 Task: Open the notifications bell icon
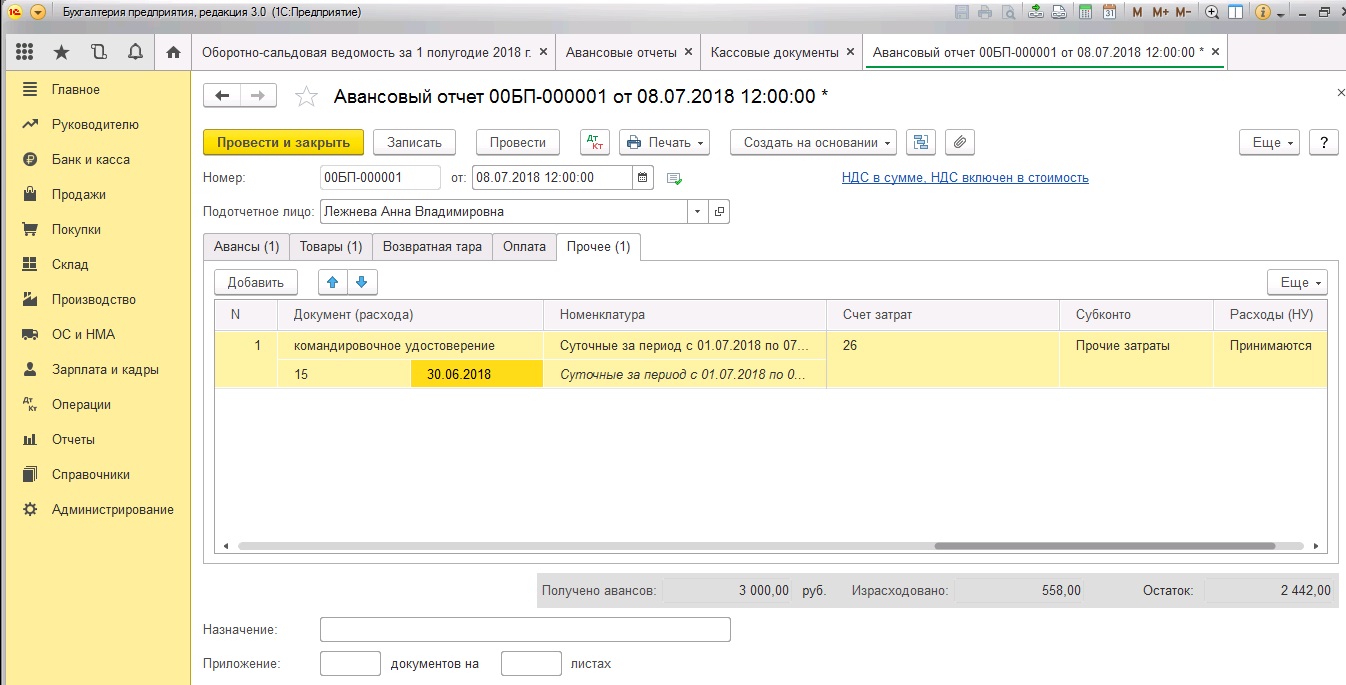click(x=133, y=52)
